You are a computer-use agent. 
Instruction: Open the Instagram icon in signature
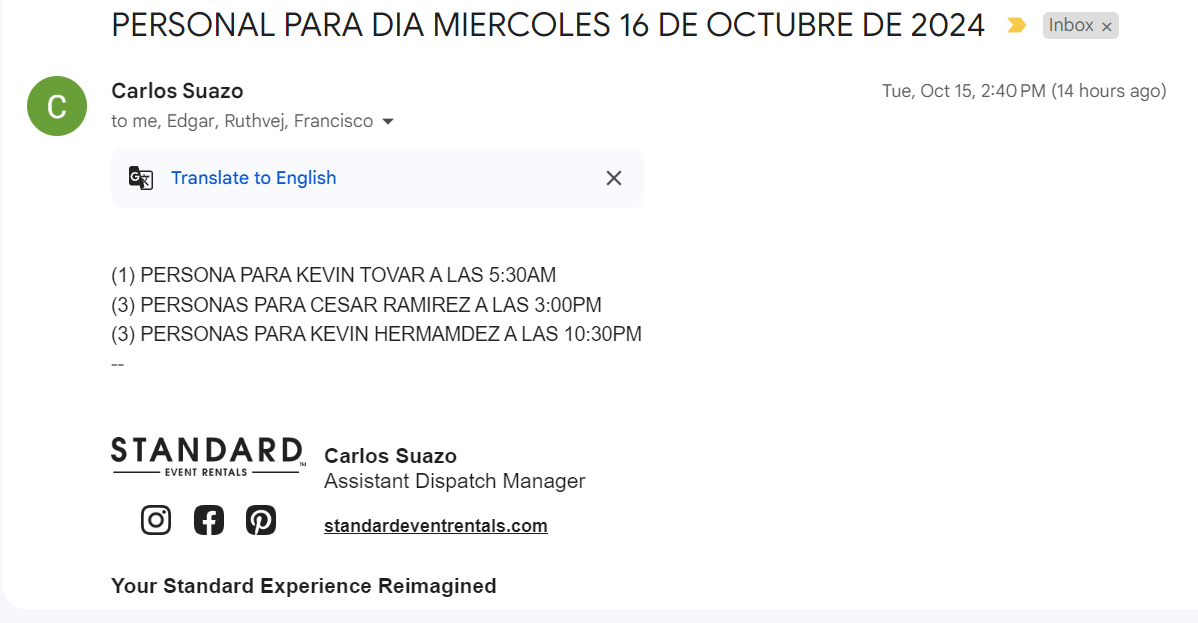point(156,520)
